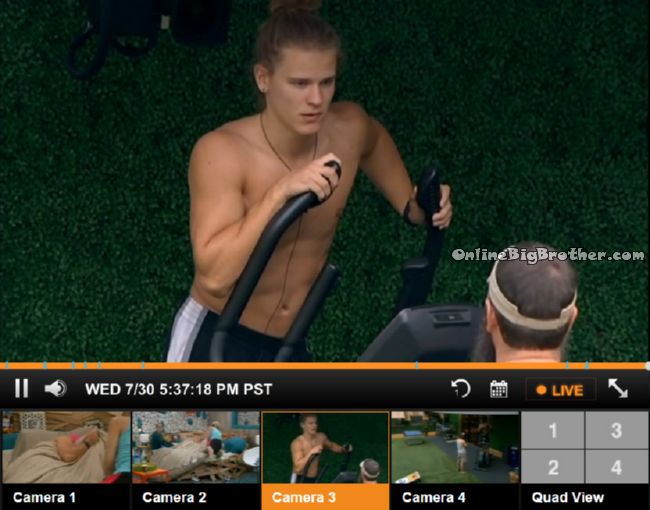650x510 pixels.
Task: Switch to Camera 4 thumbnail
Action: pyautogui.click(x=455, y=447)
